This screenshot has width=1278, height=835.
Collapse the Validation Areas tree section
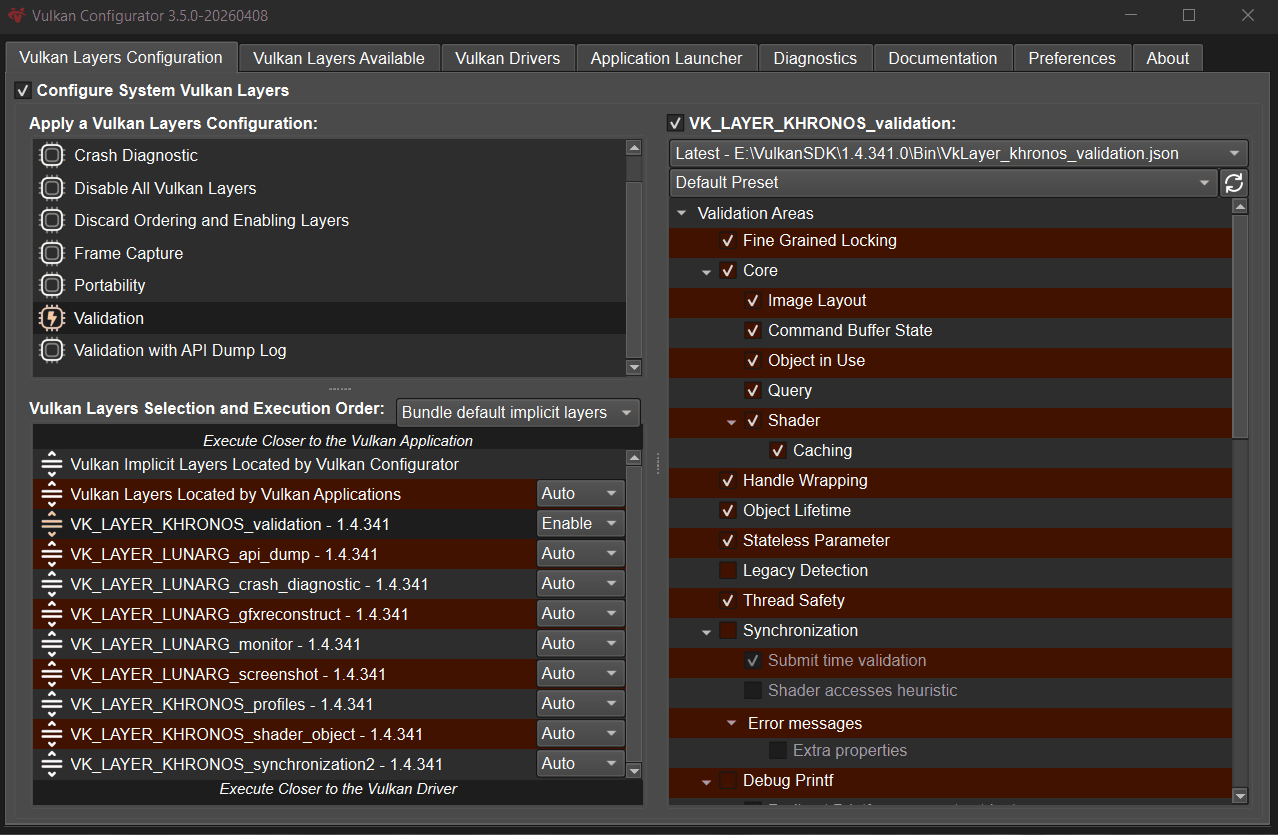click(x=682, y=213)
